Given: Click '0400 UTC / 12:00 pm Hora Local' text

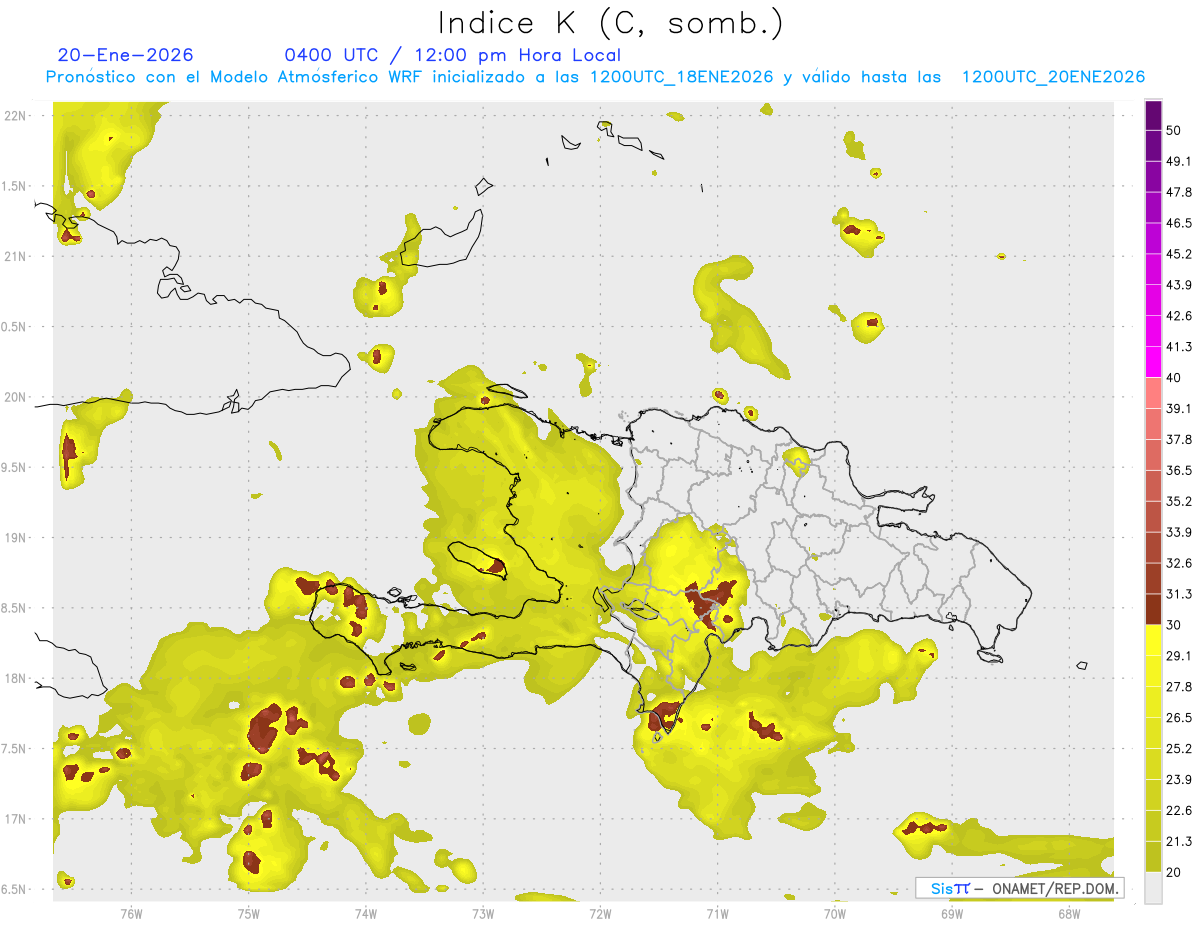Looking at the screenshot, I should 453,55.
